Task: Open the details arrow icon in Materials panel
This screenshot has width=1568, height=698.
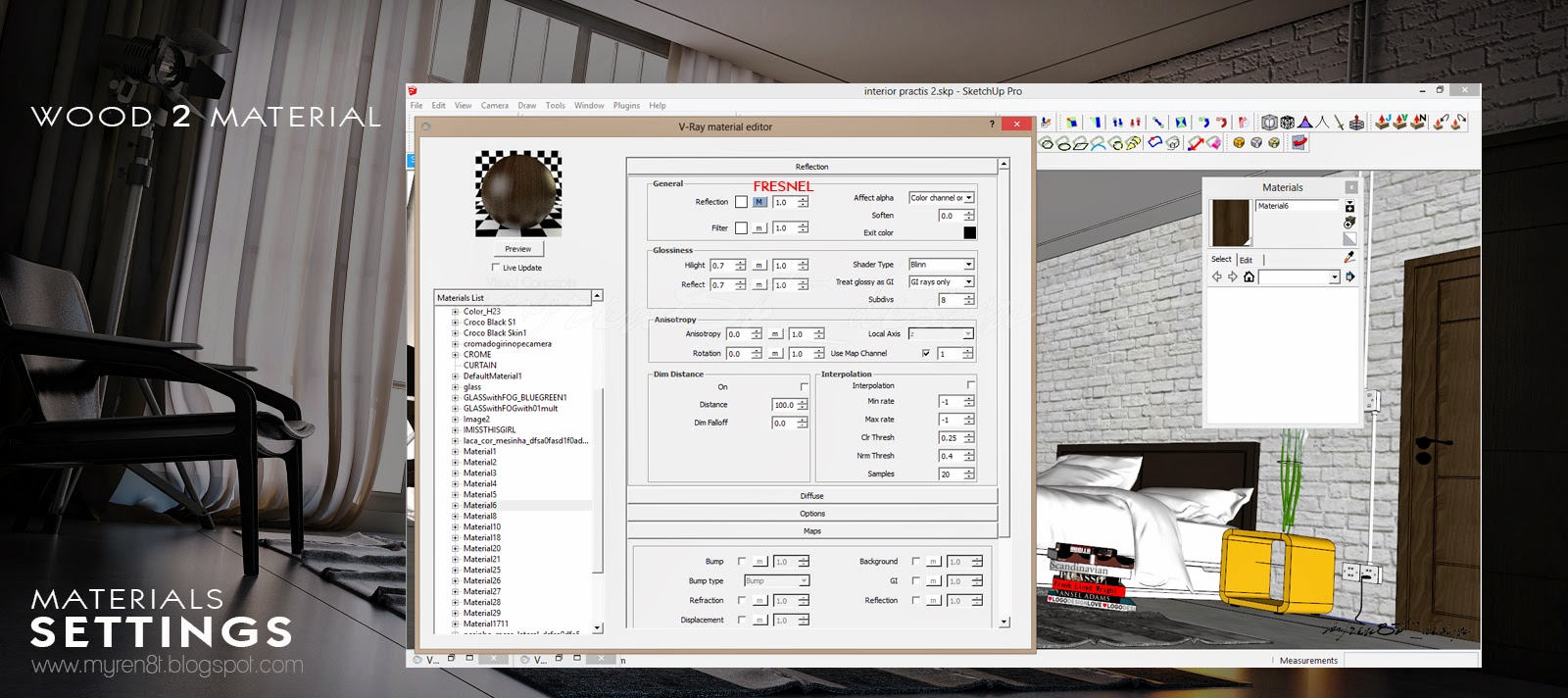Action: click(1350, 277)
